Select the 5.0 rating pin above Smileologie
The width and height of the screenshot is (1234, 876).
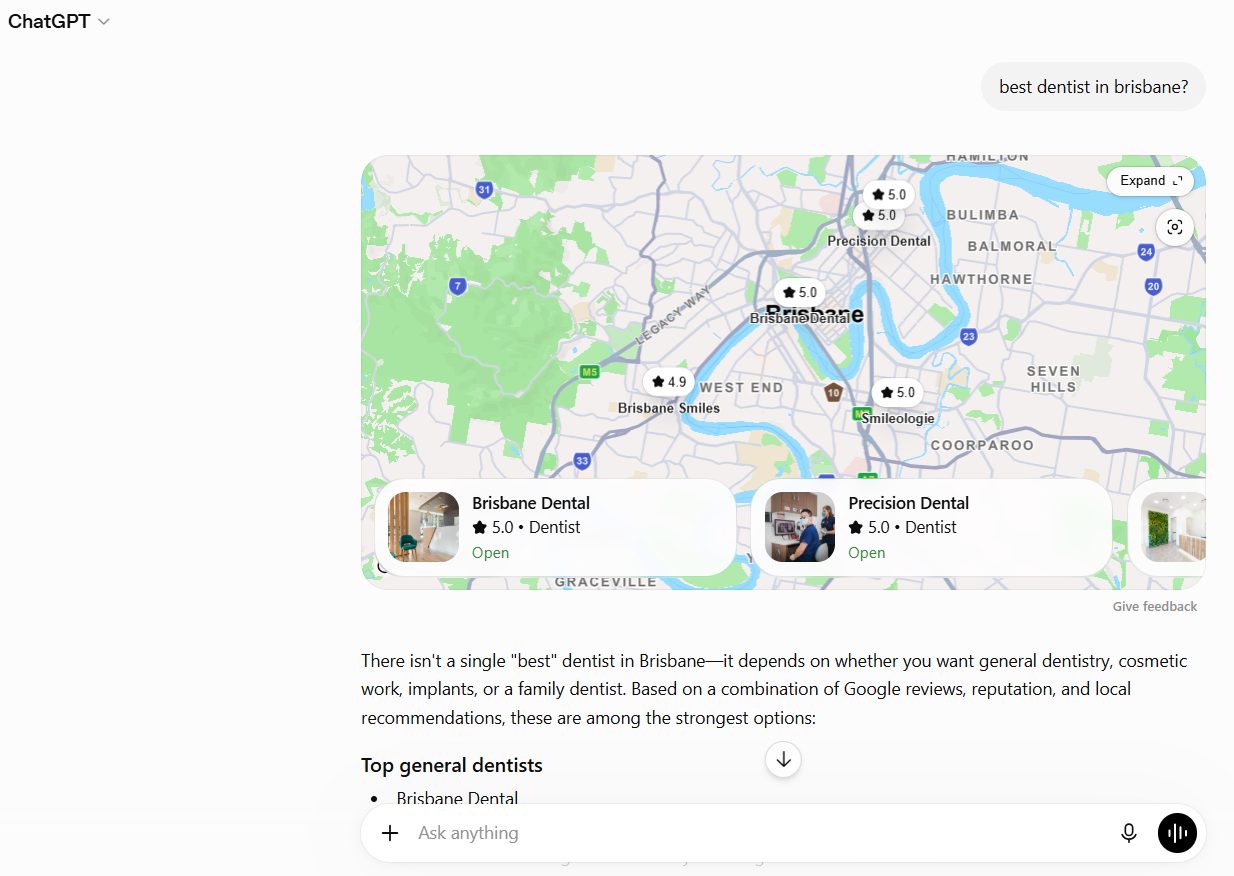[x=897, y=393]
